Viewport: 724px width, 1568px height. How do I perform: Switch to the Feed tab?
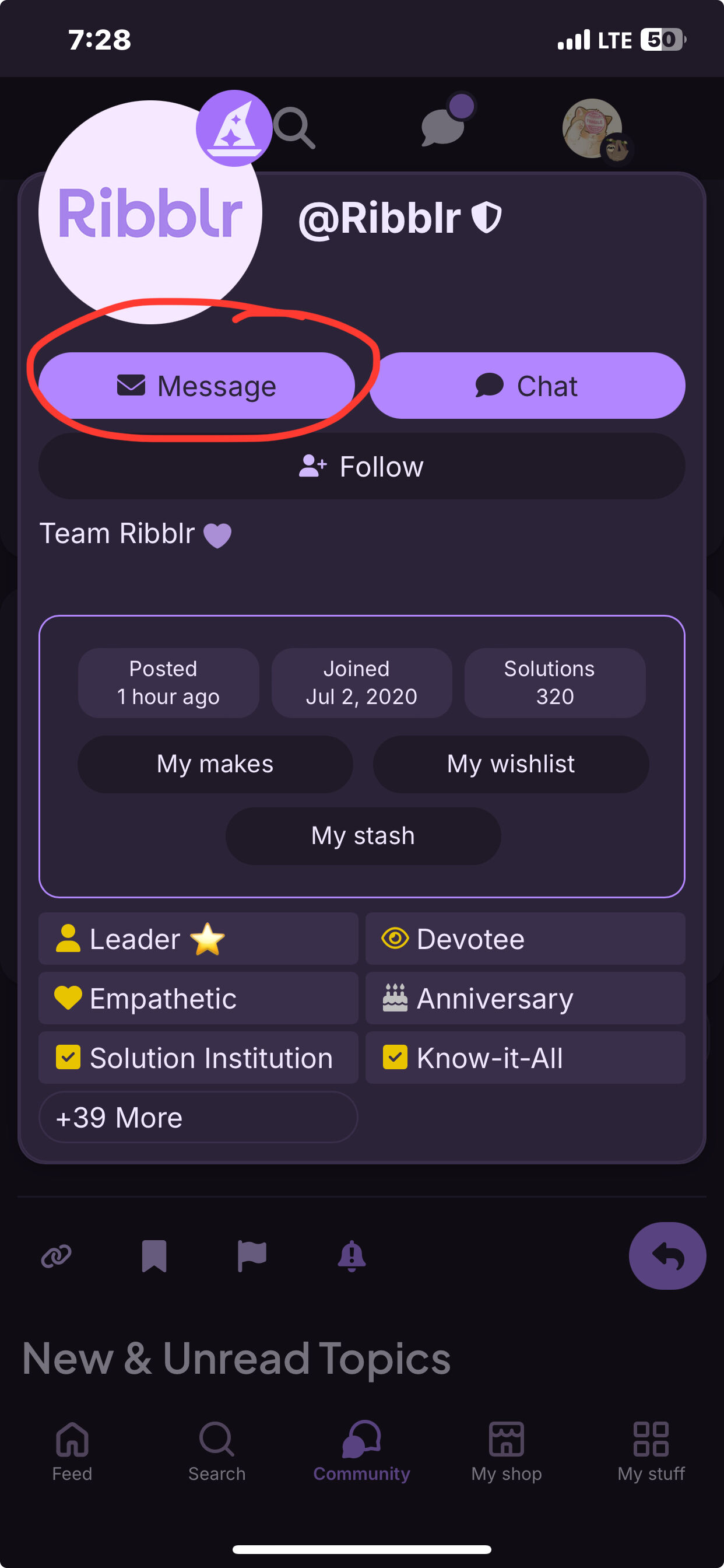72,1452
